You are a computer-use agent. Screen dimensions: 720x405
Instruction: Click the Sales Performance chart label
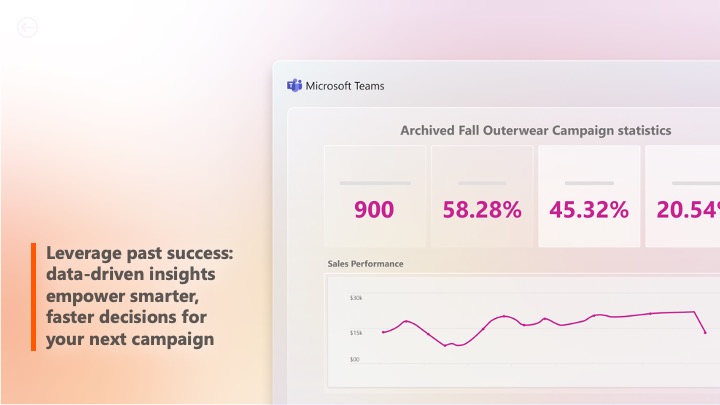366,264
